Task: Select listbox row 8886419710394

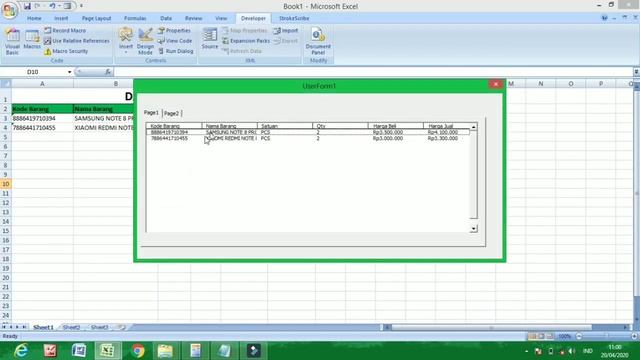Action: 308,132
